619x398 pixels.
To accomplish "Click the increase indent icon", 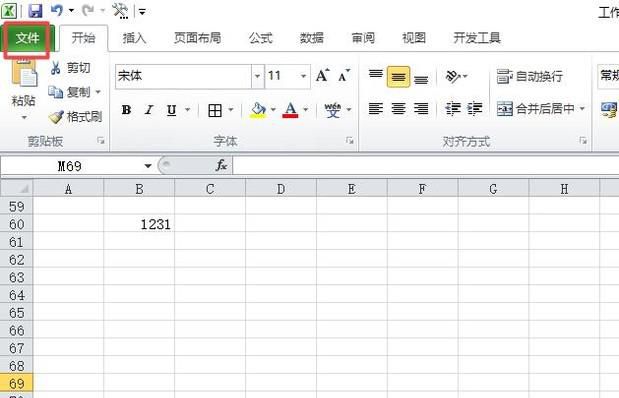I will (x=475, y=108).
